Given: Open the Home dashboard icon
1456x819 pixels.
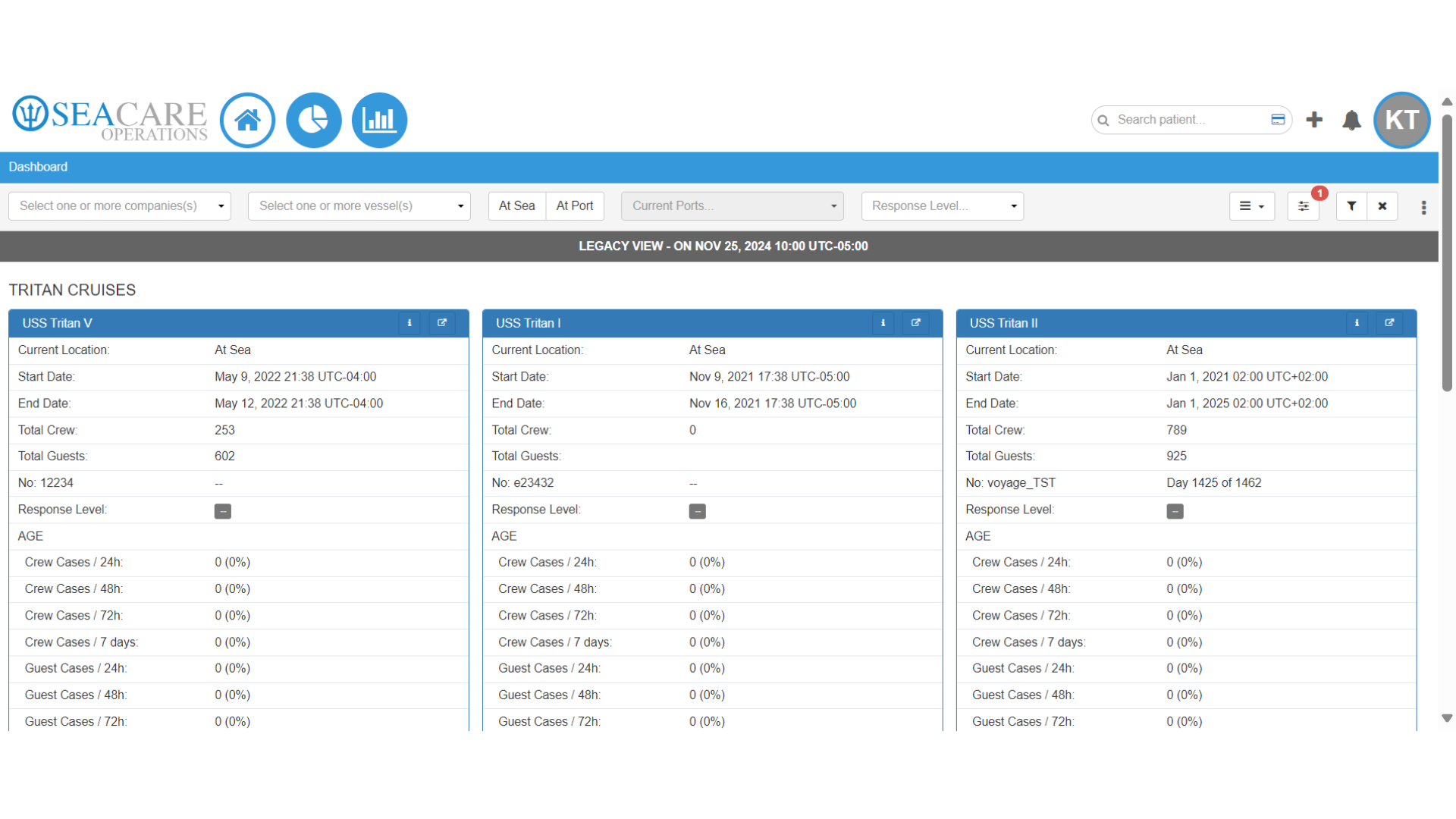Looking at the screenshot, I should (247, 120).
